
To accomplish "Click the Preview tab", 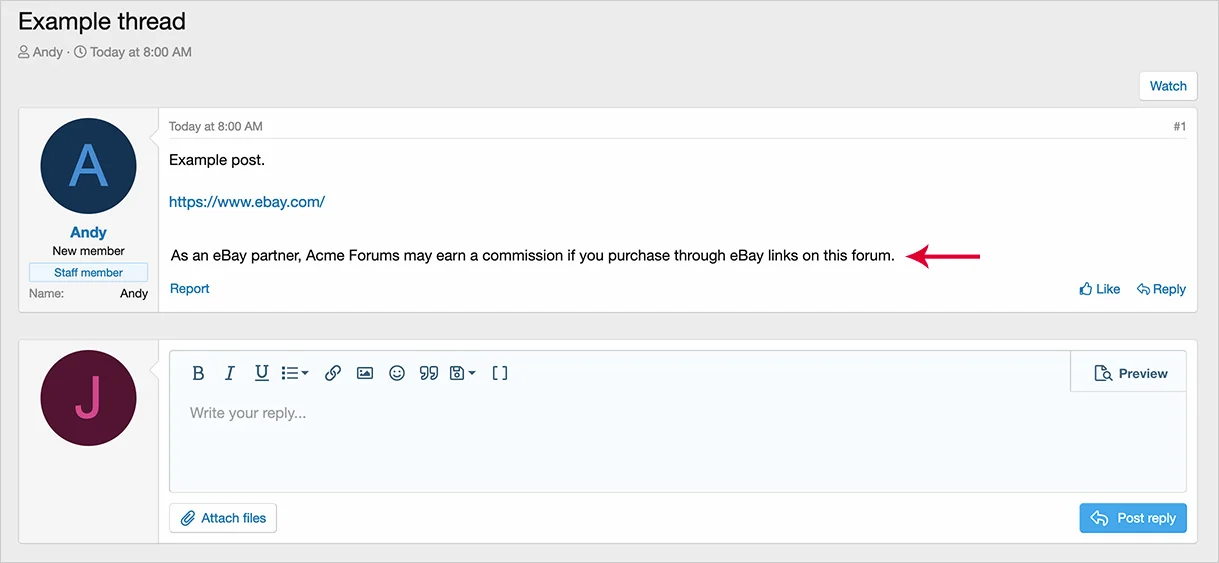I will (1130, 373).
